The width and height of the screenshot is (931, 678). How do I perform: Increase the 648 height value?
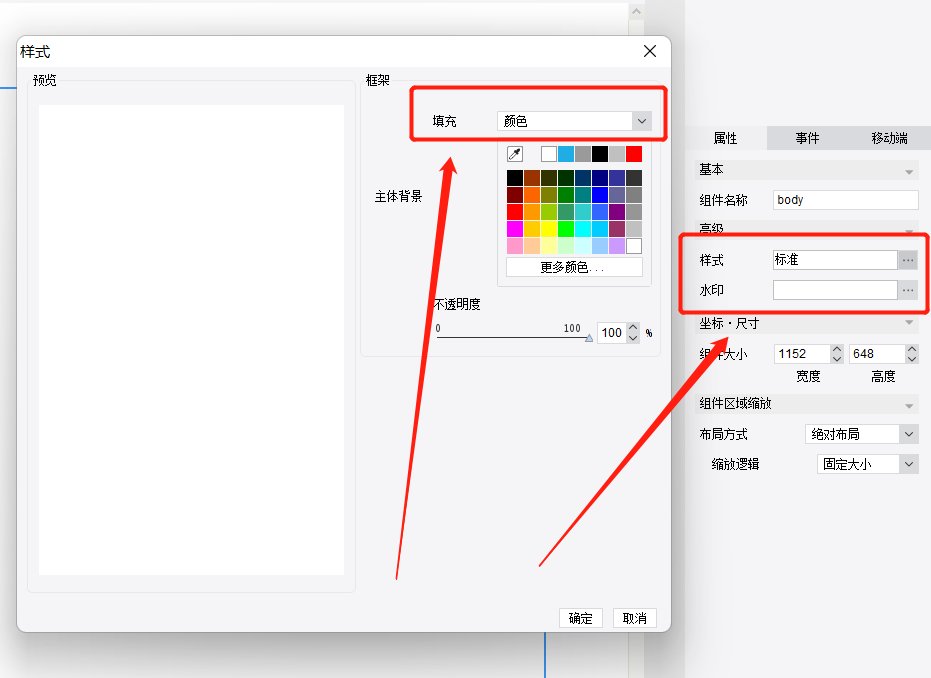(912, 349)
